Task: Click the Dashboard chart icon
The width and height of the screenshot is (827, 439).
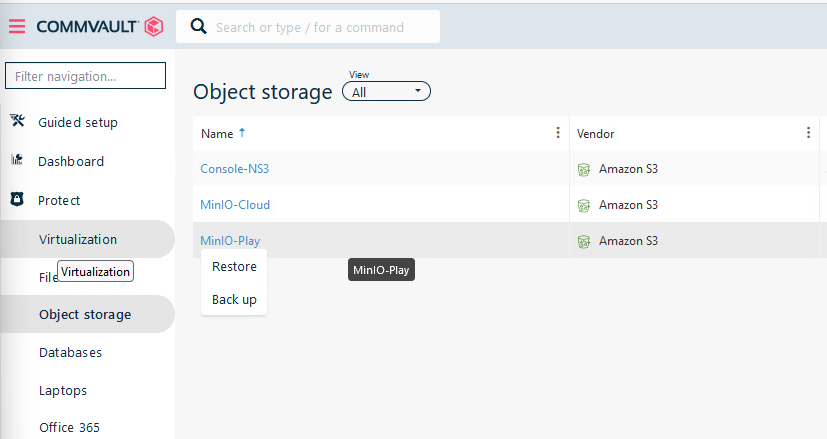Action: [x=17, y=161]
